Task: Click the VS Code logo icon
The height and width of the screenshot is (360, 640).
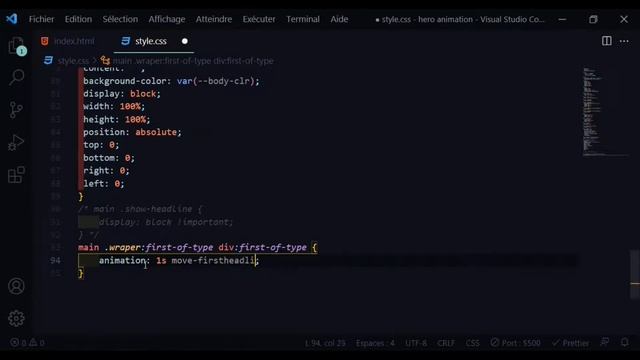Action: tap(11, 19)
